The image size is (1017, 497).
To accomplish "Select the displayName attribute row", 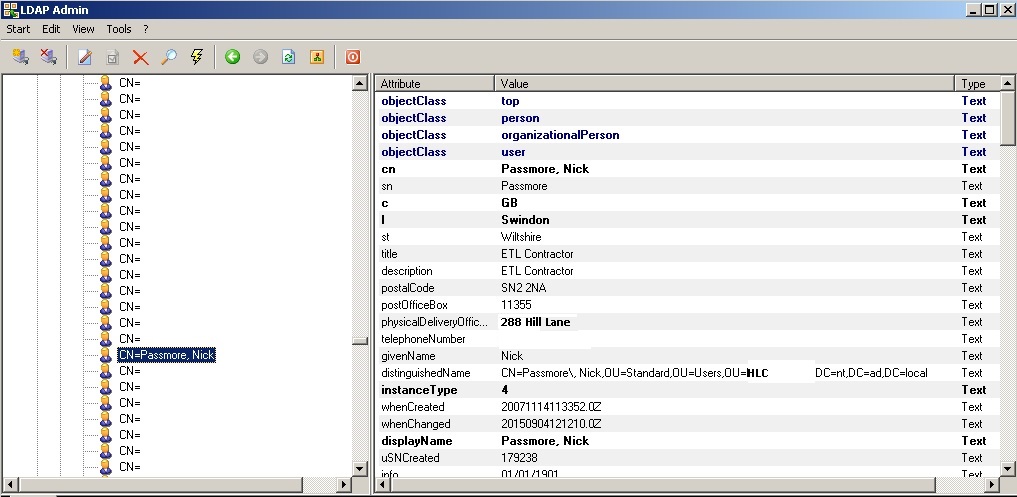I will 688,441.
